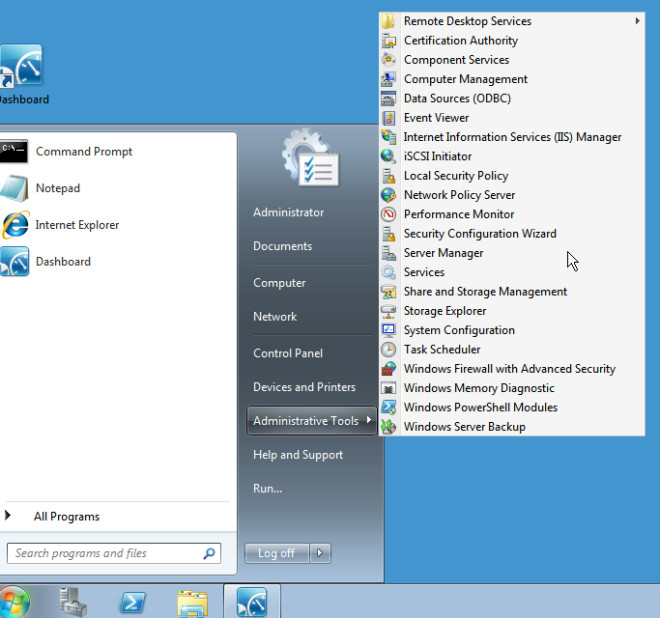The width and height of the screenshot is (660, 618).
Task: Open the shutdown options arrow beside Log off
Action: [x=320, y=553]
